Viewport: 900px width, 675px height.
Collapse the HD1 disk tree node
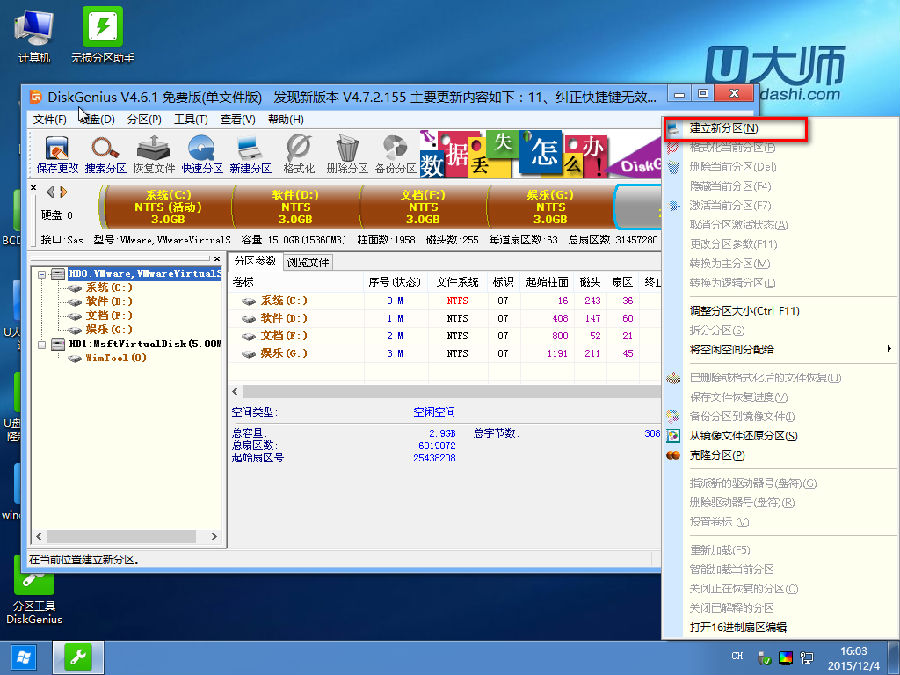pos(42,344)
